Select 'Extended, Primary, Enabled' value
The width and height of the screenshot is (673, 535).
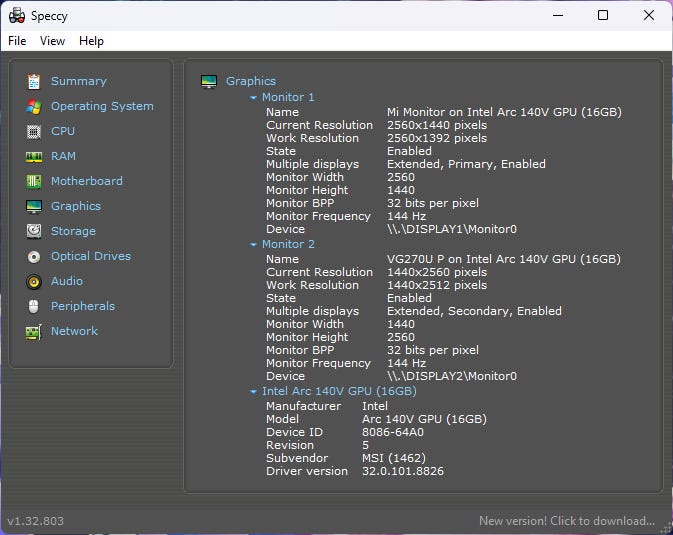(466, 164)
